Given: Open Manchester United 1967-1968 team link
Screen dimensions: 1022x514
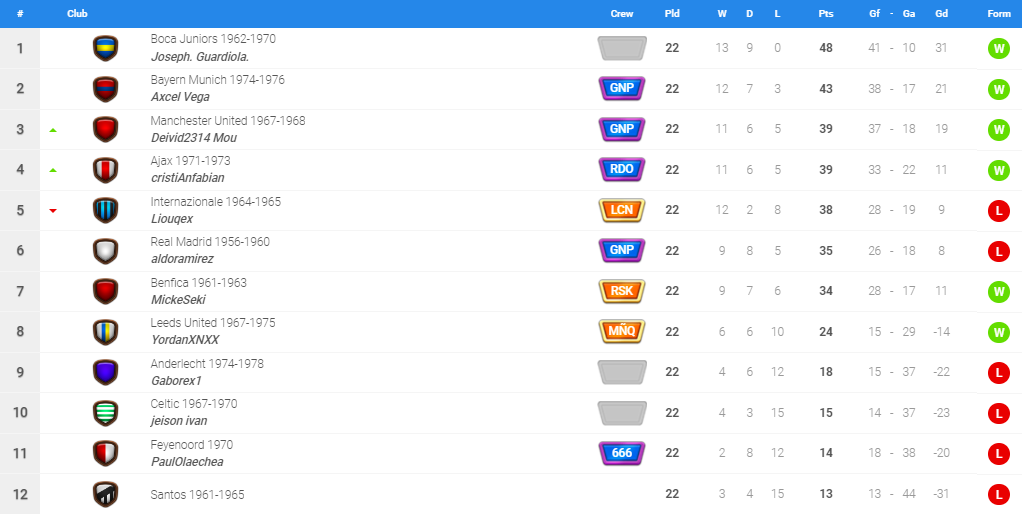Looking at the screenshot, I should coord(228,121).
